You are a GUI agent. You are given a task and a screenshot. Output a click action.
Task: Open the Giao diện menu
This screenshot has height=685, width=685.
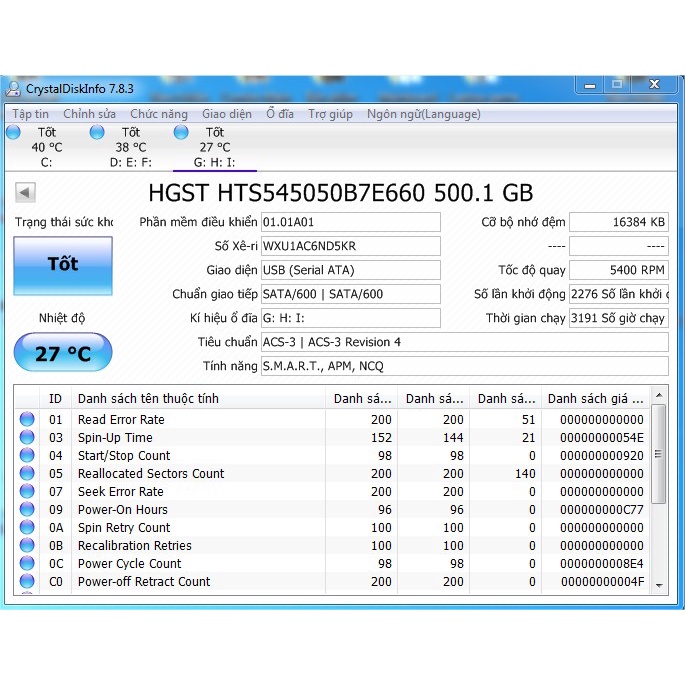[227, 114]
